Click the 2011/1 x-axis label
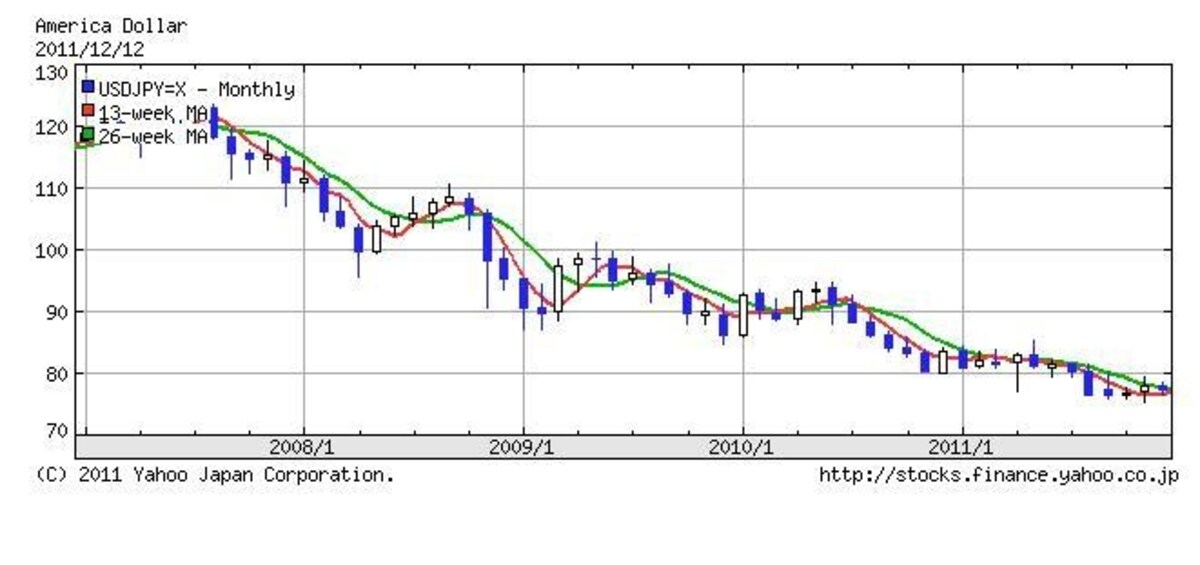Viewport: 1200px width, 565px height. point(962,447)
